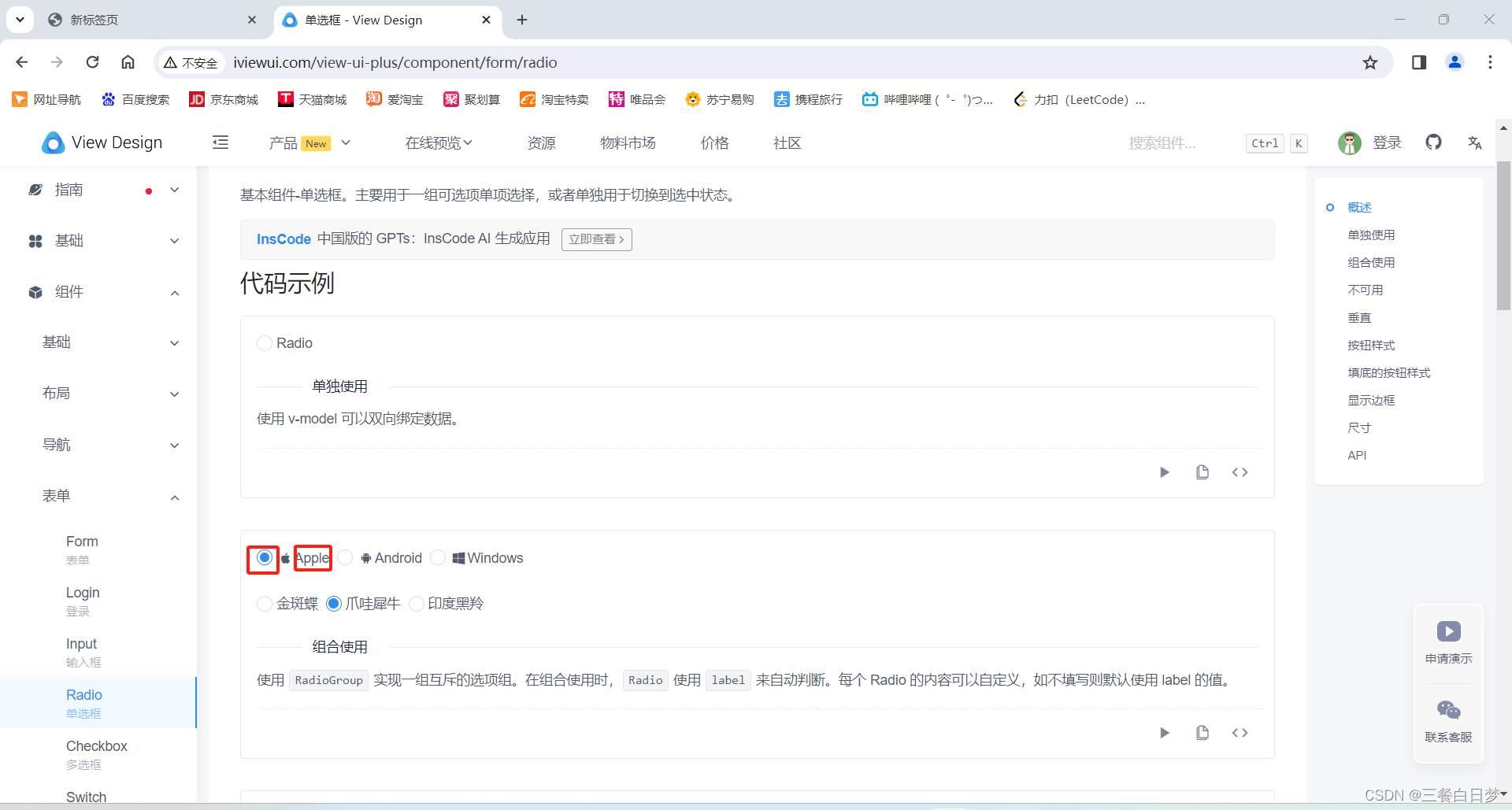
Task: Copy the 单独使用 example code
Action: tap(1202, 472)
